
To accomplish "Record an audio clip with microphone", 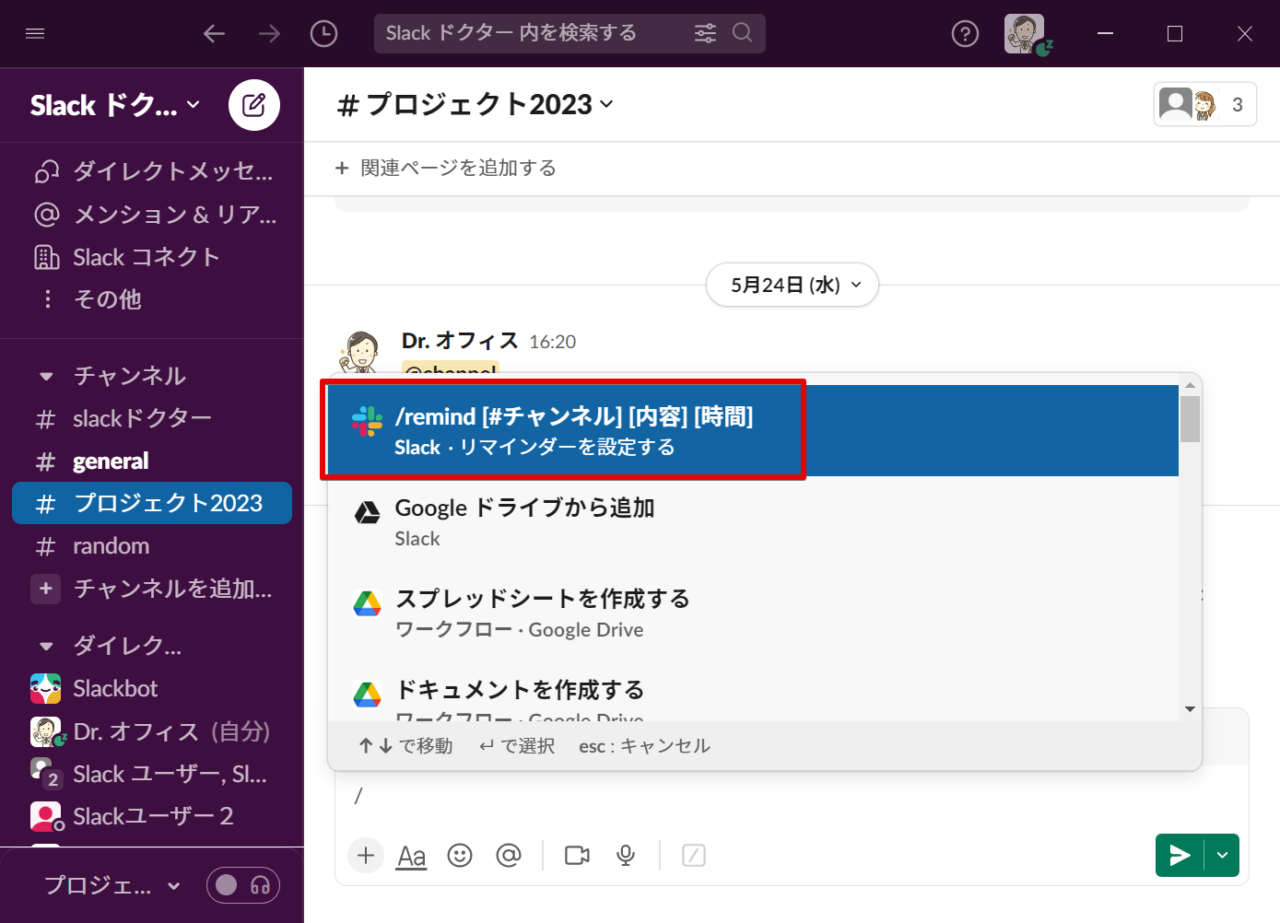I will point(626,856).
